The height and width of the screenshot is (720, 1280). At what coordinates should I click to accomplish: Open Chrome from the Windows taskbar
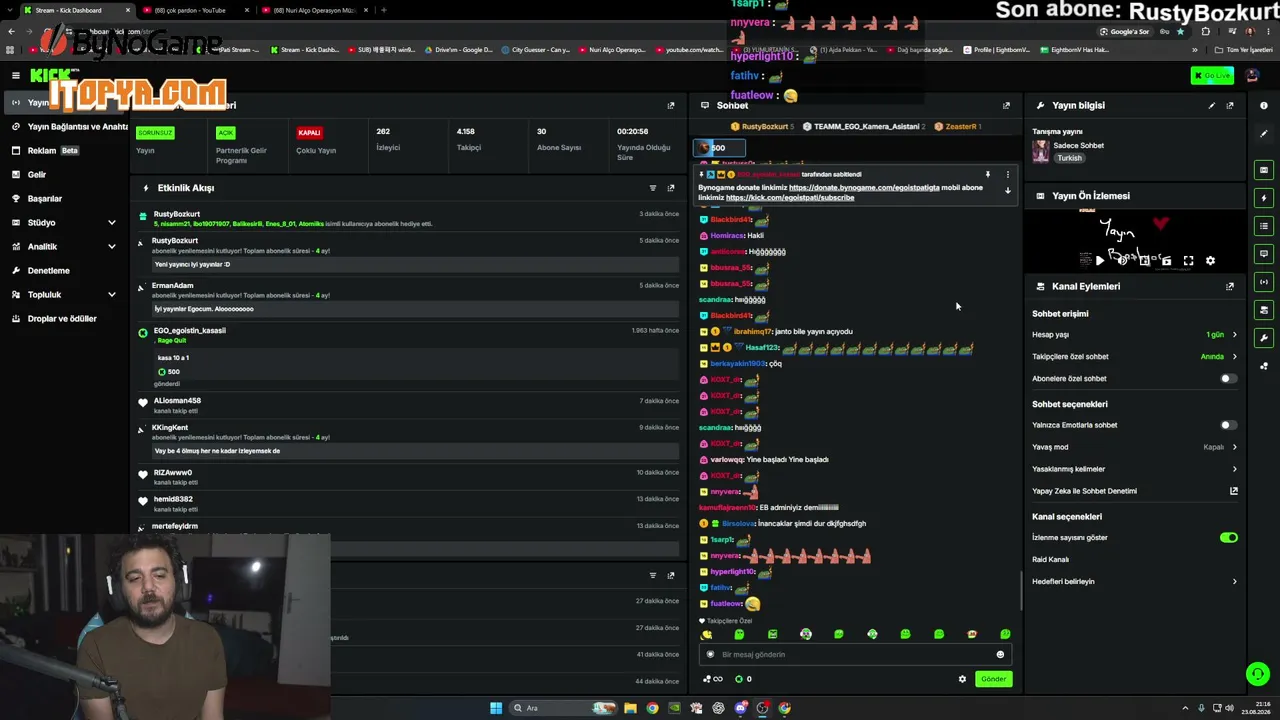[652, 708]
